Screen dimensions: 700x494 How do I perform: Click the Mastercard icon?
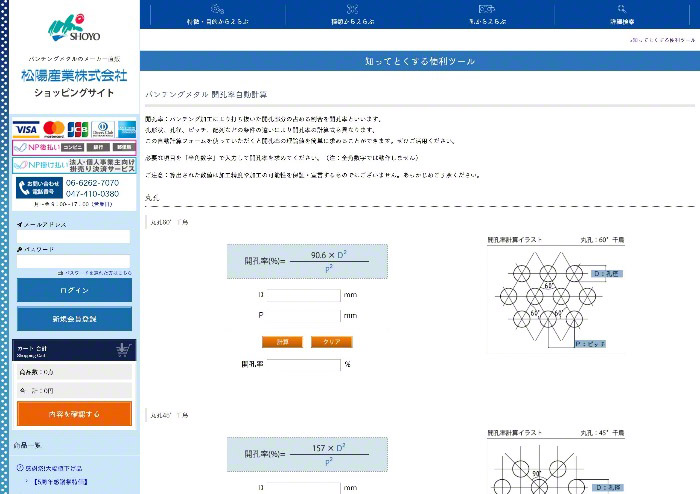point(54,129)
